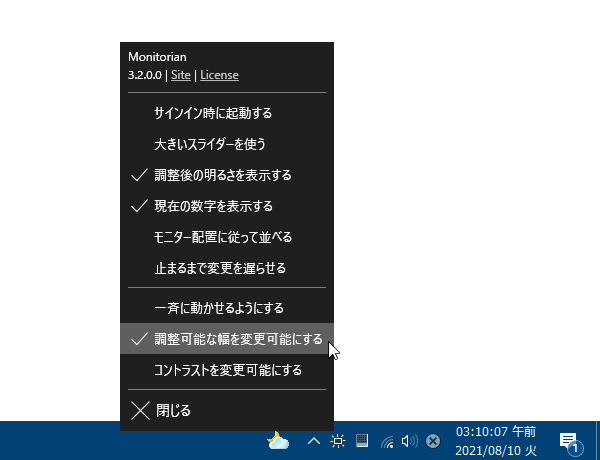Click 閉じる to close Monitorian
The width and height of the screenshot is (600, 460).
[227, 411]
